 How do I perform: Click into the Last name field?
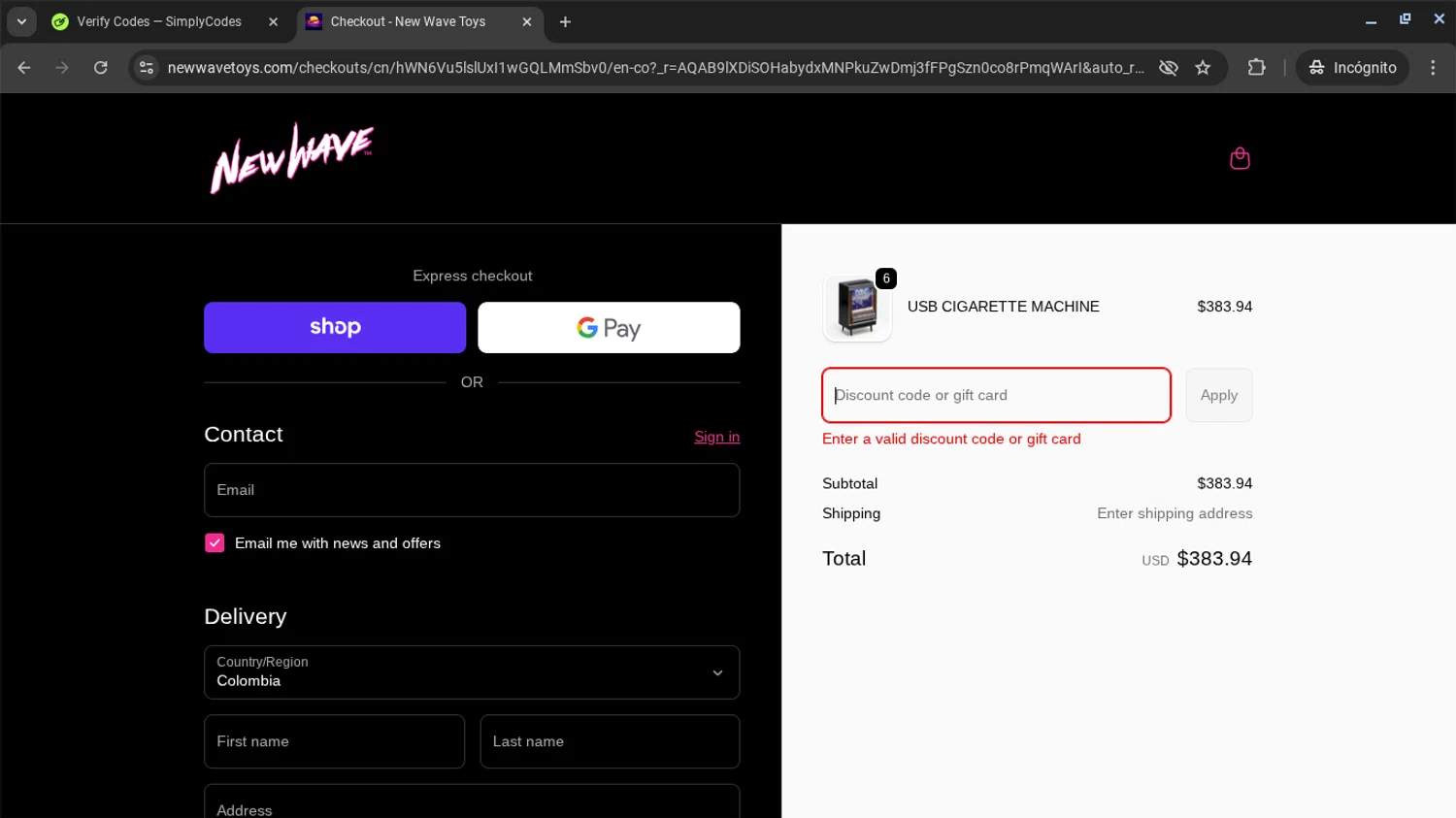pos(610,741)
